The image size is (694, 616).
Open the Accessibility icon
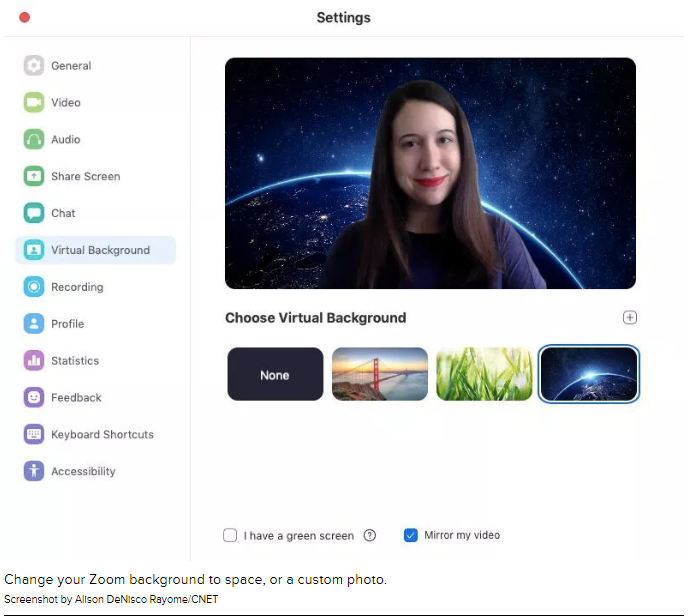pos(34,471)
